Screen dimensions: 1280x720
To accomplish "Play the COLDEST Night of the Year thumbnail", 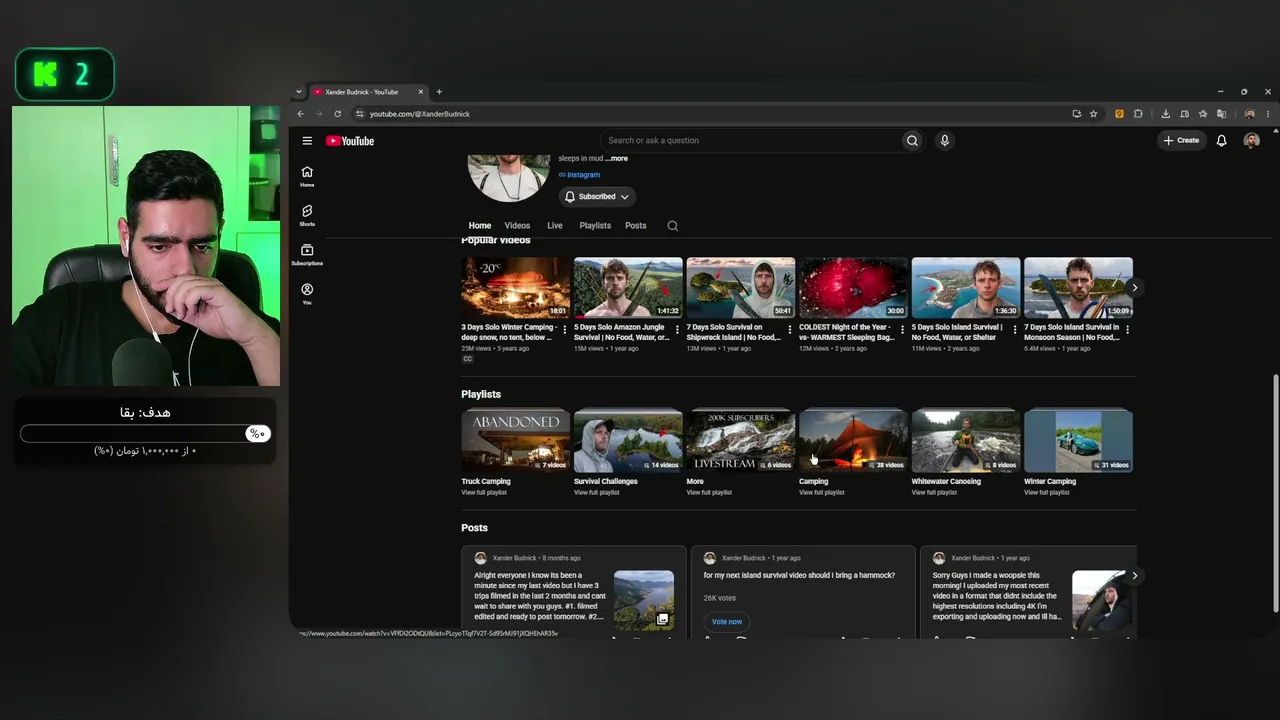I will coord(853,288).
